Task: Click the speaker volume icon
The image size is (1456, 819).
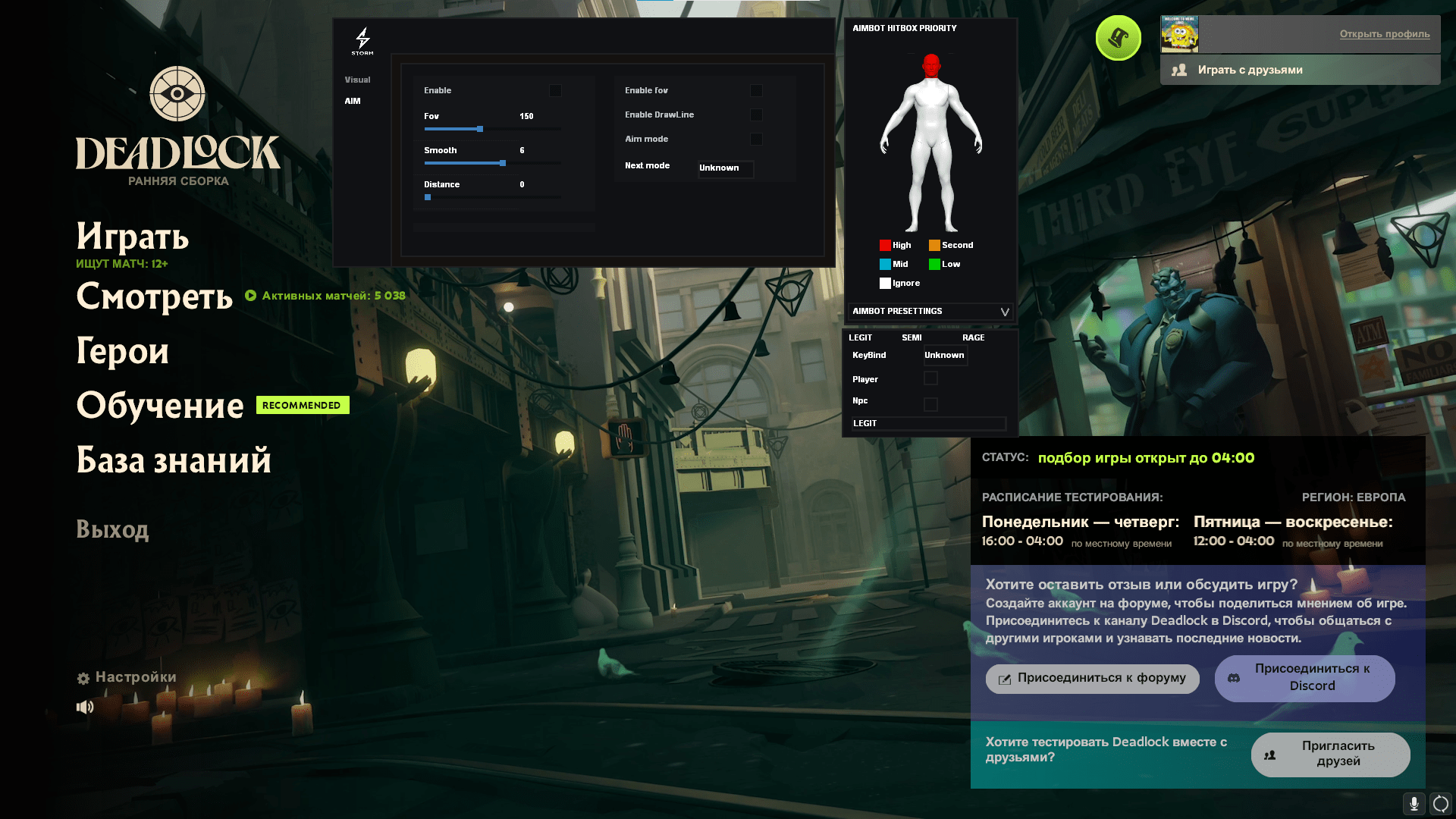Action: pos(85,707)
